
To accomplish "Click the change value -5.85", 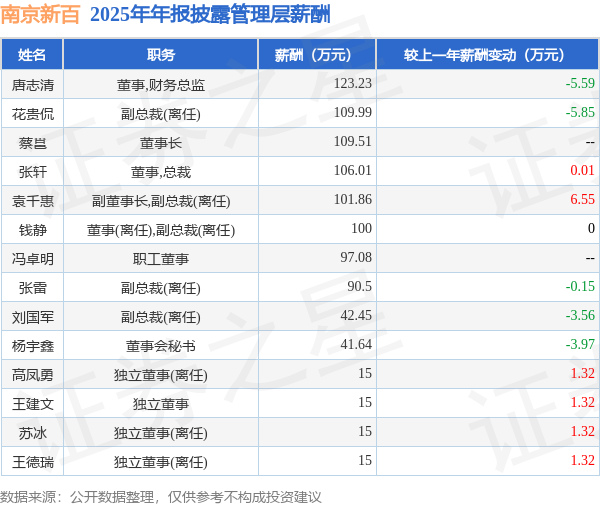I will [580, 113].
